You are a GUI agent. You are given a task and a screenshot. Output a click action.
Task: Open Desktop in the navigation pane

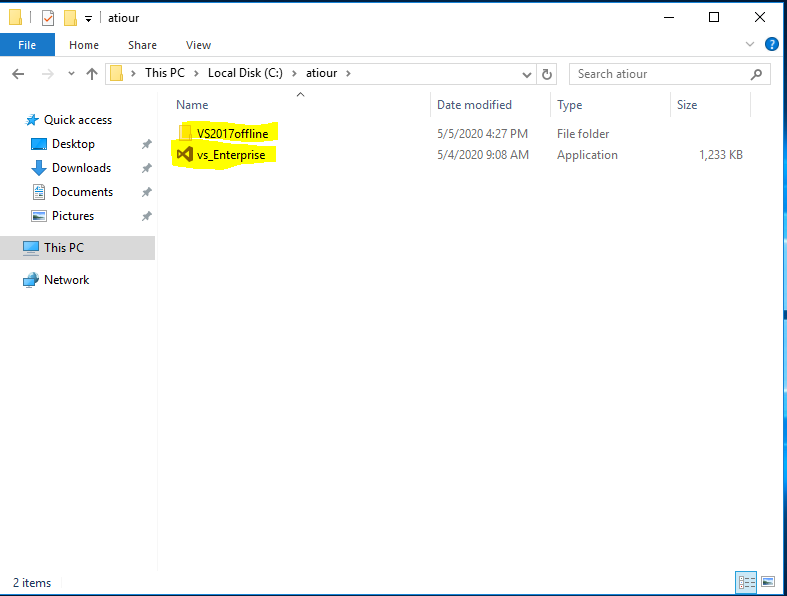click(73, 144)
